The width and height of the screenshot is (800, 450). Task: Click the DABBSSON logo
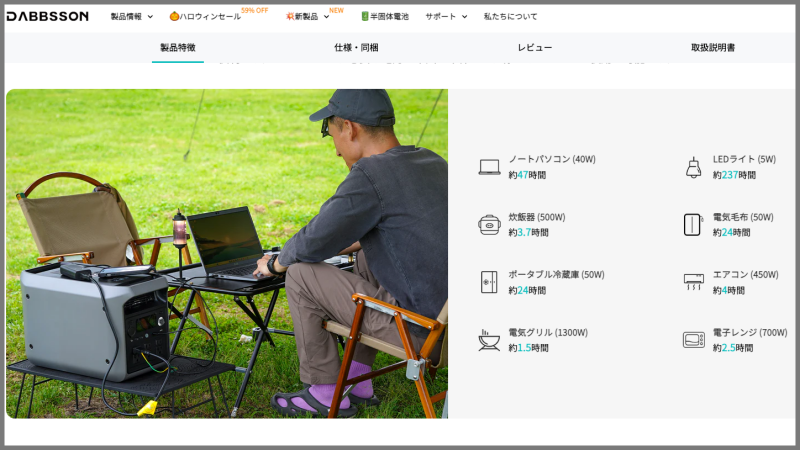(47, 16)
